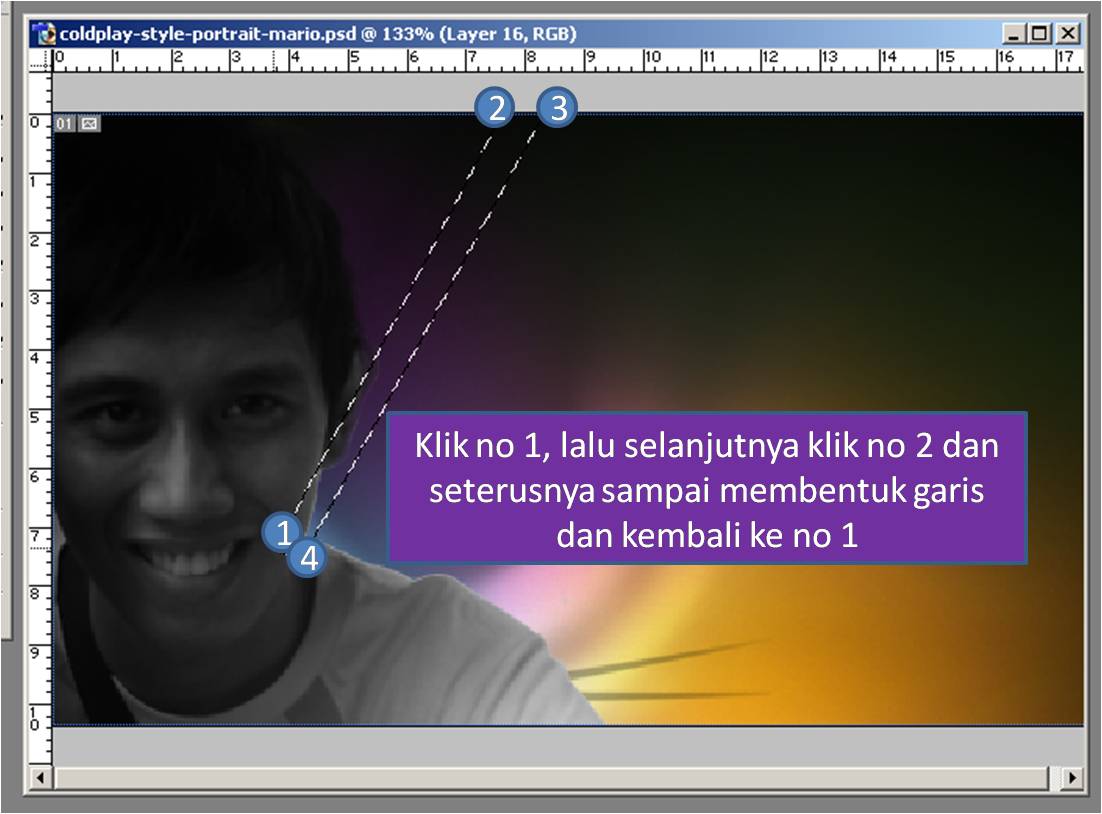Click the Photoshop document icon in title bar
1102x814 pixels.
[45, 34]
